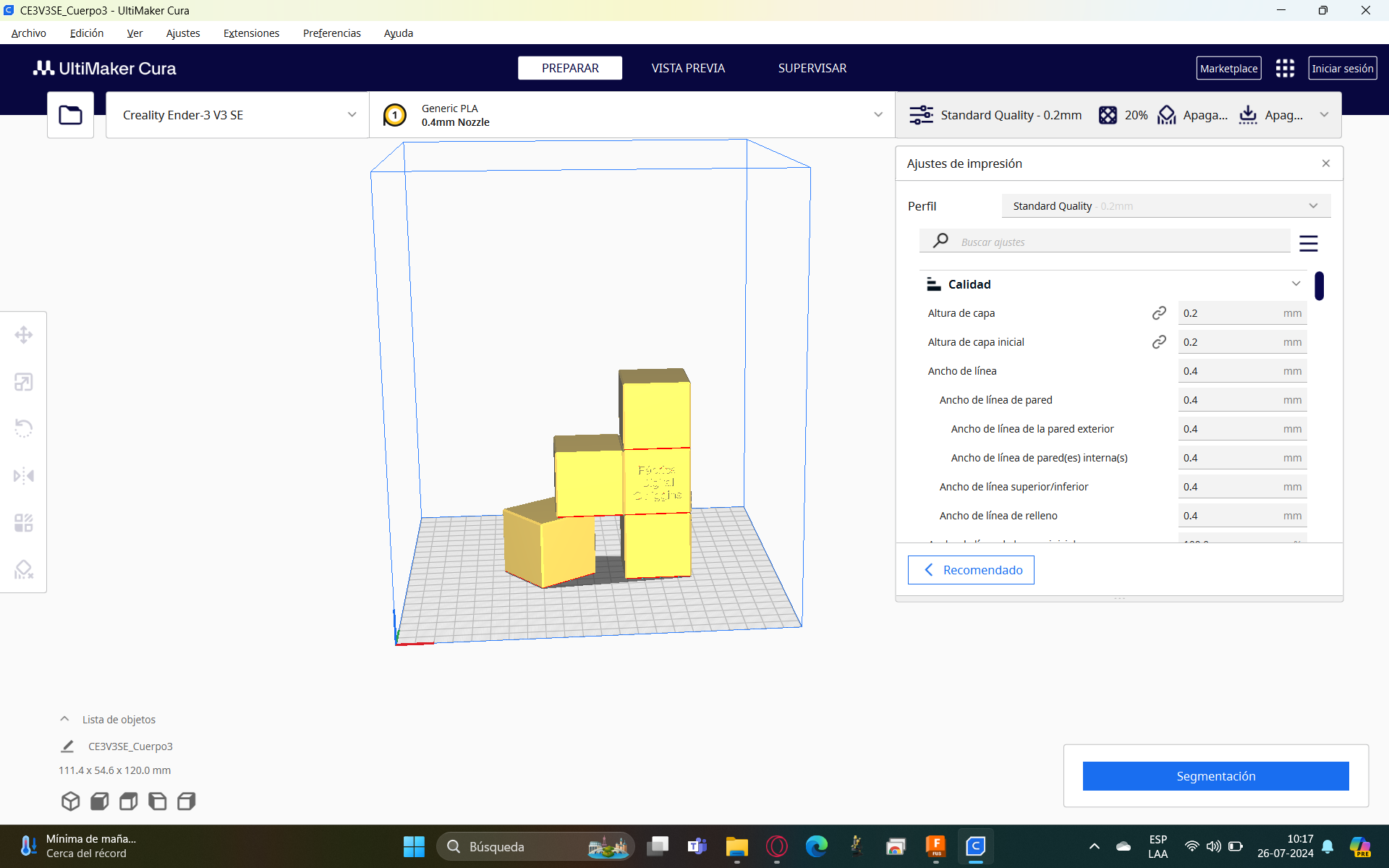
Task: Click the Segmentación slice button
Action: (x=1215, y=776)
